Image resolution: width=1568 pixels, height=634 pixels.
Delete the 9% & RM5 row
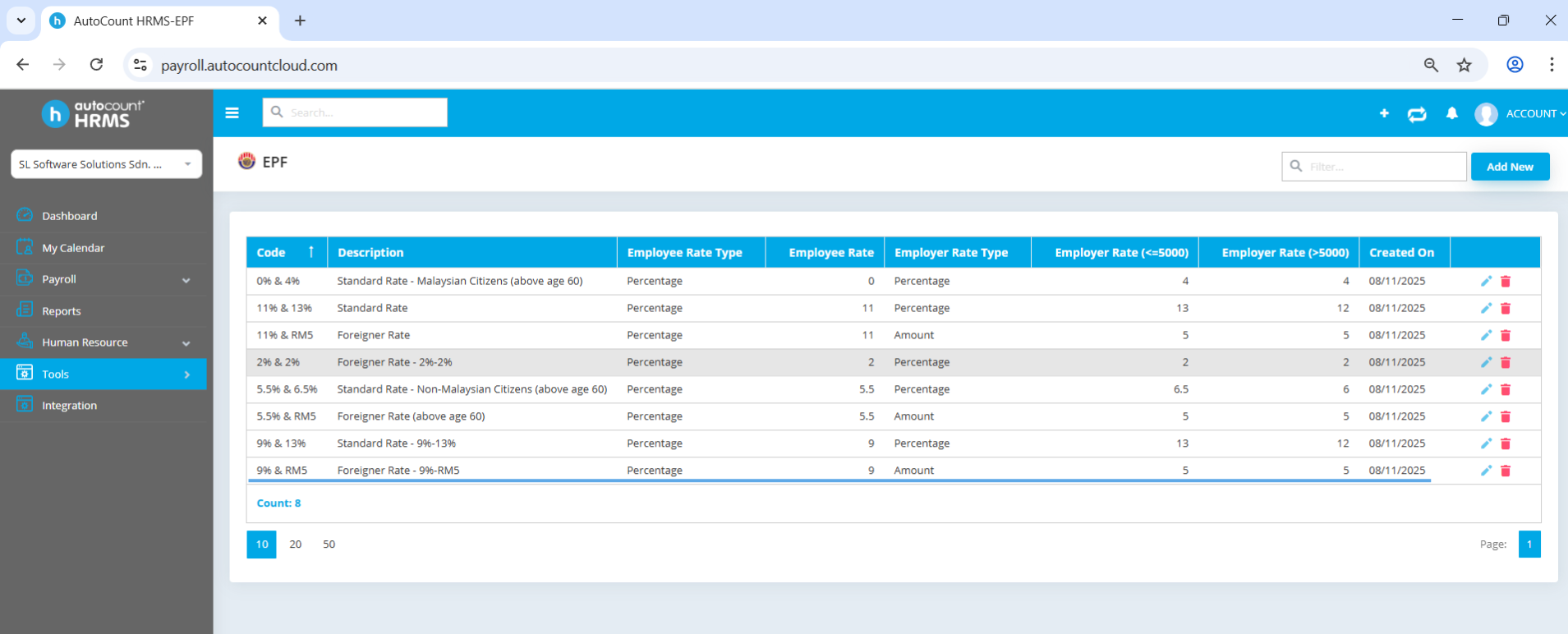(1506, 471)
